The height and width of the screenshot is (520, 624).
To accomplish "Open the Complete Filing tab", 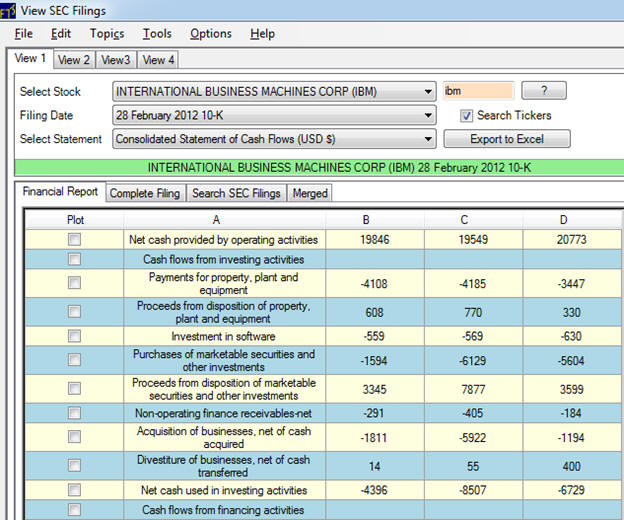I will coord(145,193).
